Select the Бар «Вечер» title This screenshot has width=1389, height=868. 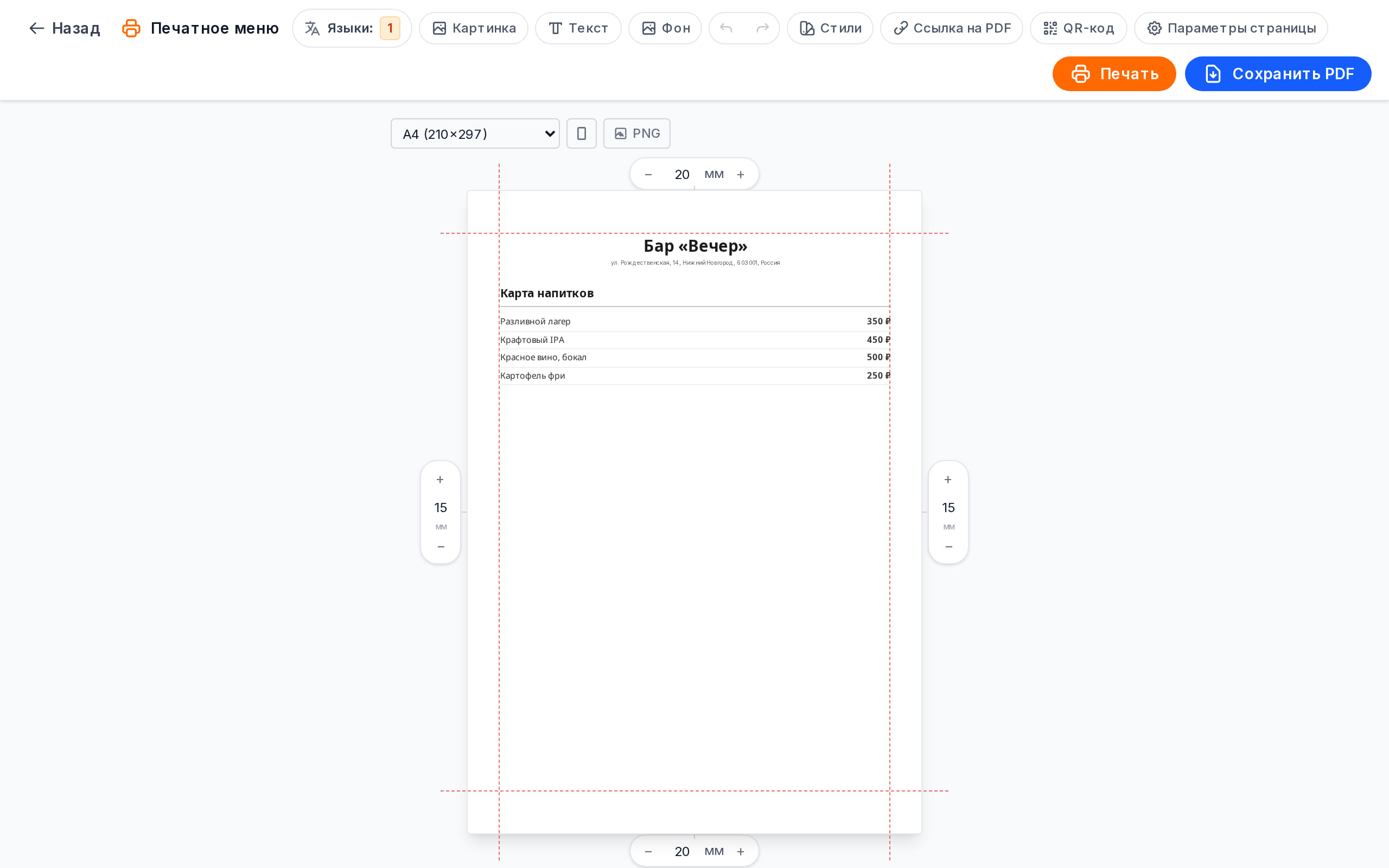pyautogui.click(x=695, y=246)
